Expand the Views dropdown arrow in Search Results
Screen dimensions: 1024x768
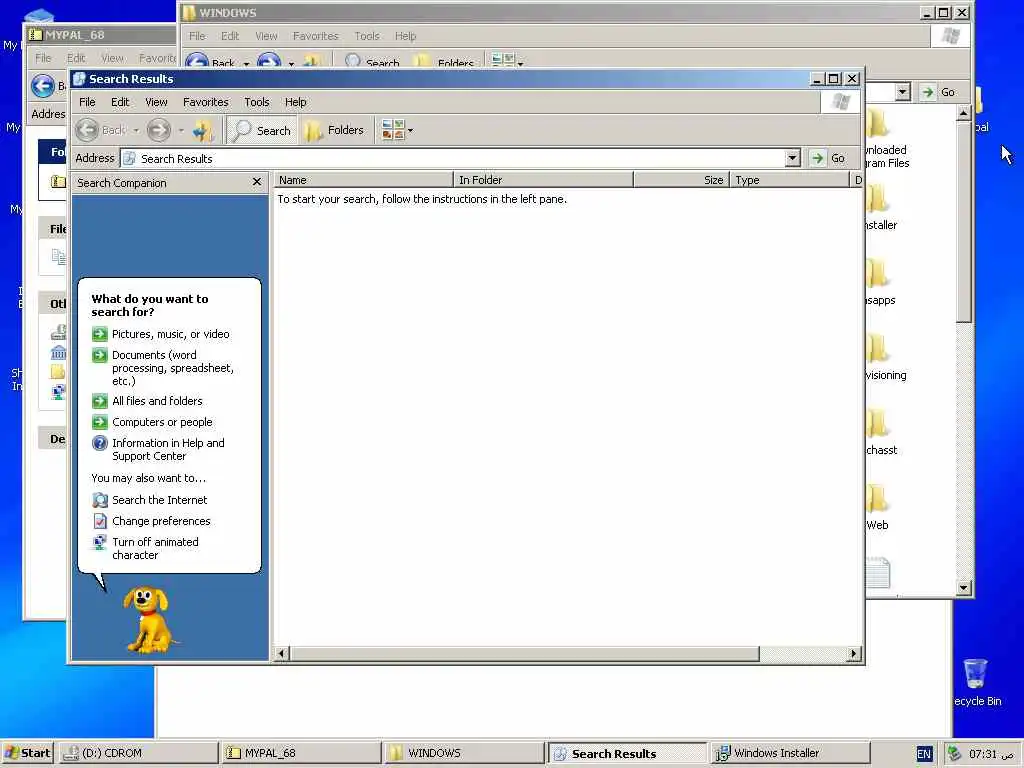pos(410,131)
